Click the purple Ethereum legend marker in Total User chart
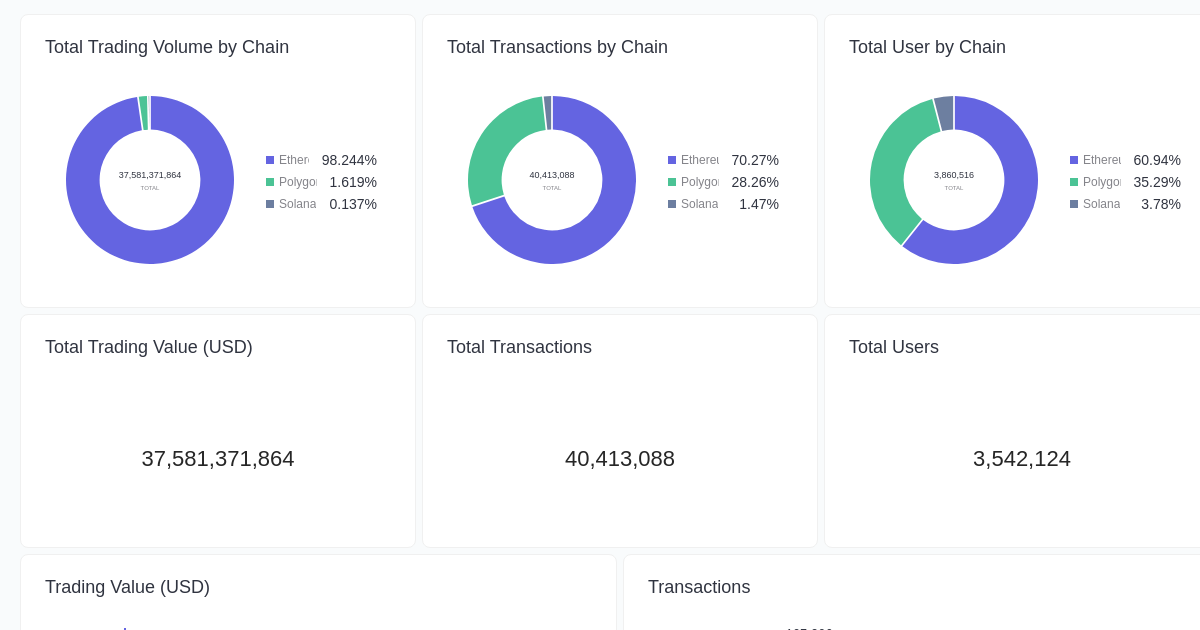 [x=1072, y=160]
